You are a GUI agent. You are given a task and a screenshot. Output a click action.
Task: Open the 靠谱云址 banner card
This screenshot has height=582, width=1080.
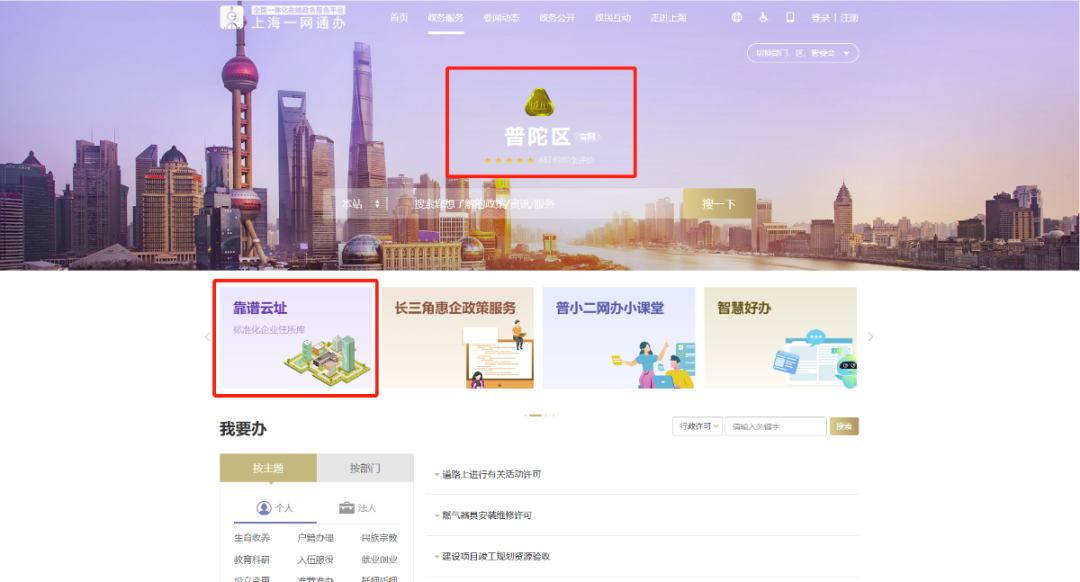click(x=296, y=338)
